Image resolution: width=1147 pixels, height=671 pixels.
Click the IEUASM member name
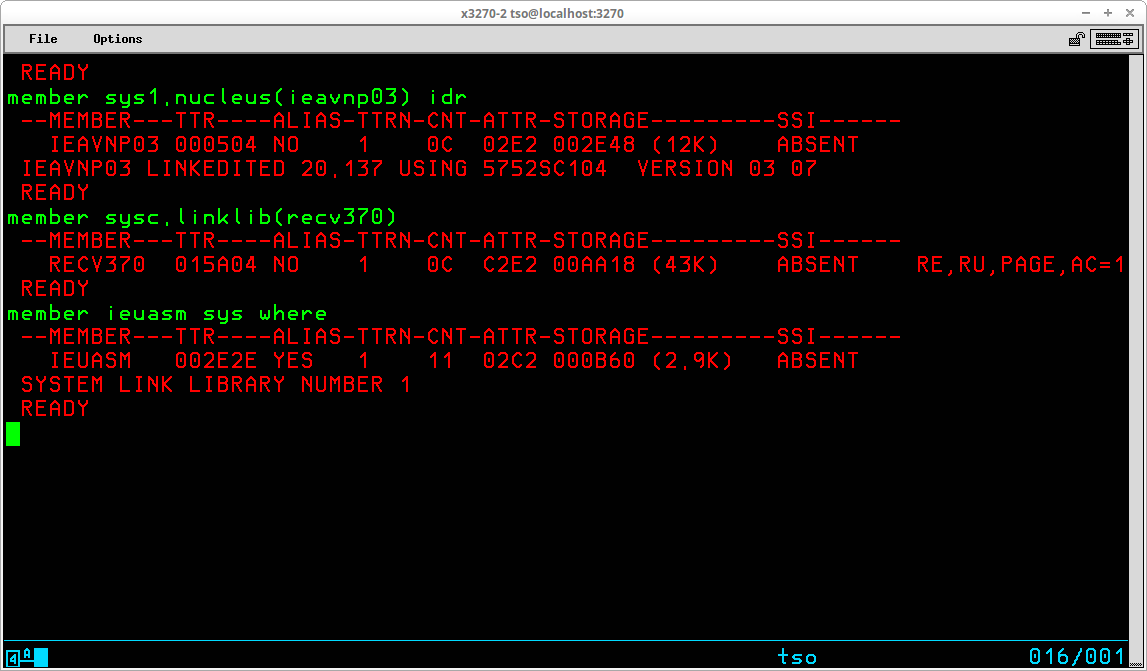pyautogui.click(x=90, y=361)
